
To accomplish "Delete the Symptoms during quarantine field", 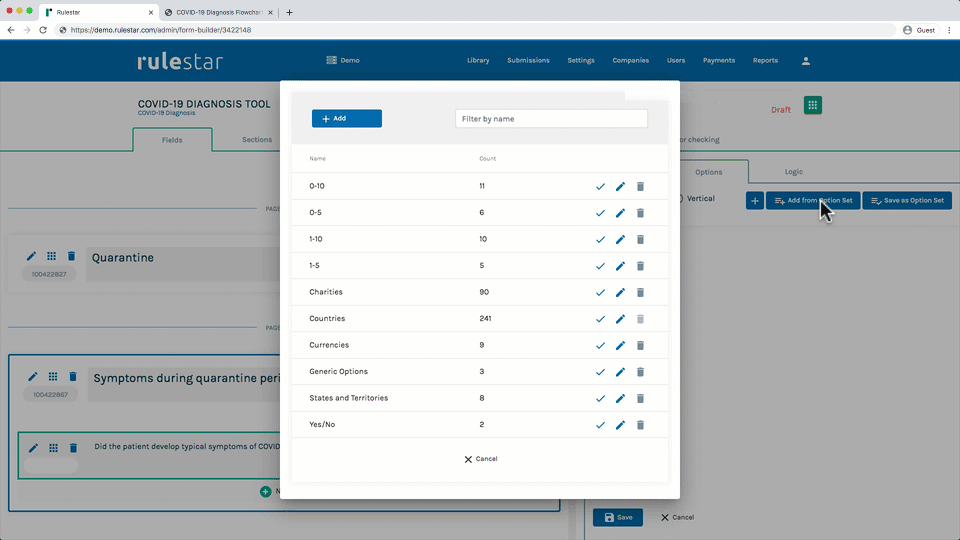I will tap(73, 377).
